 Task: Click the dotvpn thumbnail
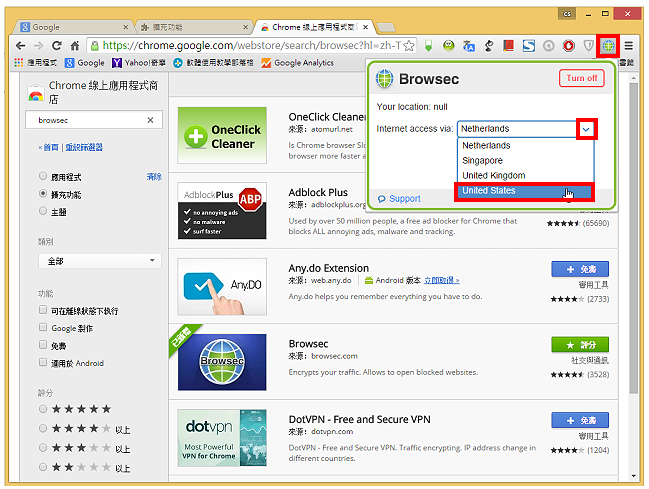pos(222,438)
